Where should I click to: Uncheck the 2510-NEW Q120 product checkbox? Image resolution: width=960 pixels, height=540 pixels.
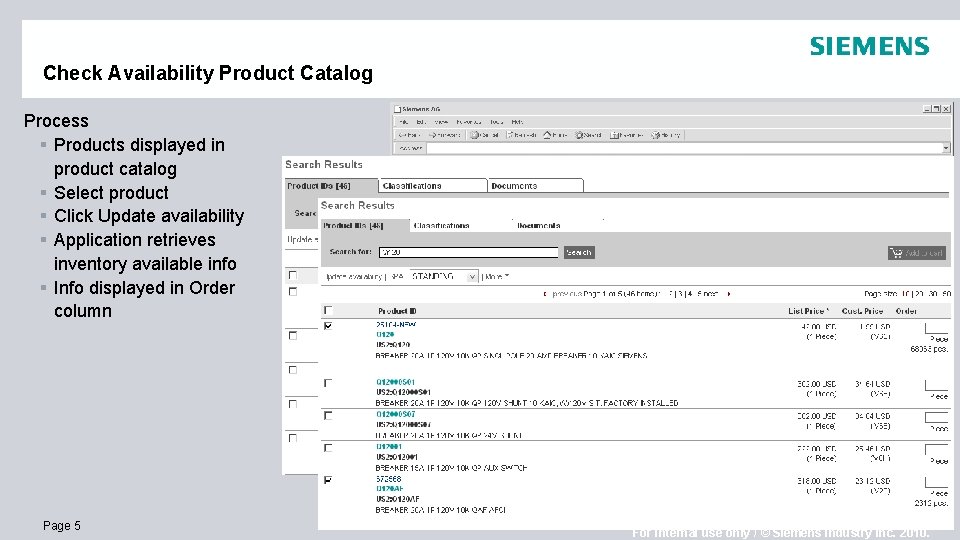[x=328, y=326]
